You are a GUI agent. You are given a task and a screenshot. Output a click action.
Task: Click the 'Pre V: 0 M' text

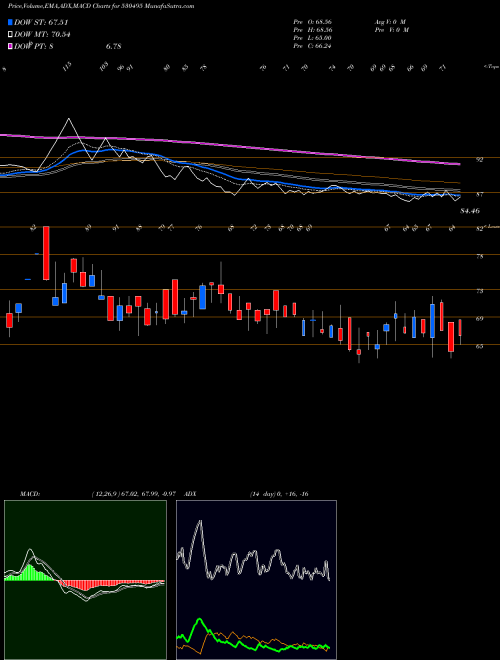point(391,30)
